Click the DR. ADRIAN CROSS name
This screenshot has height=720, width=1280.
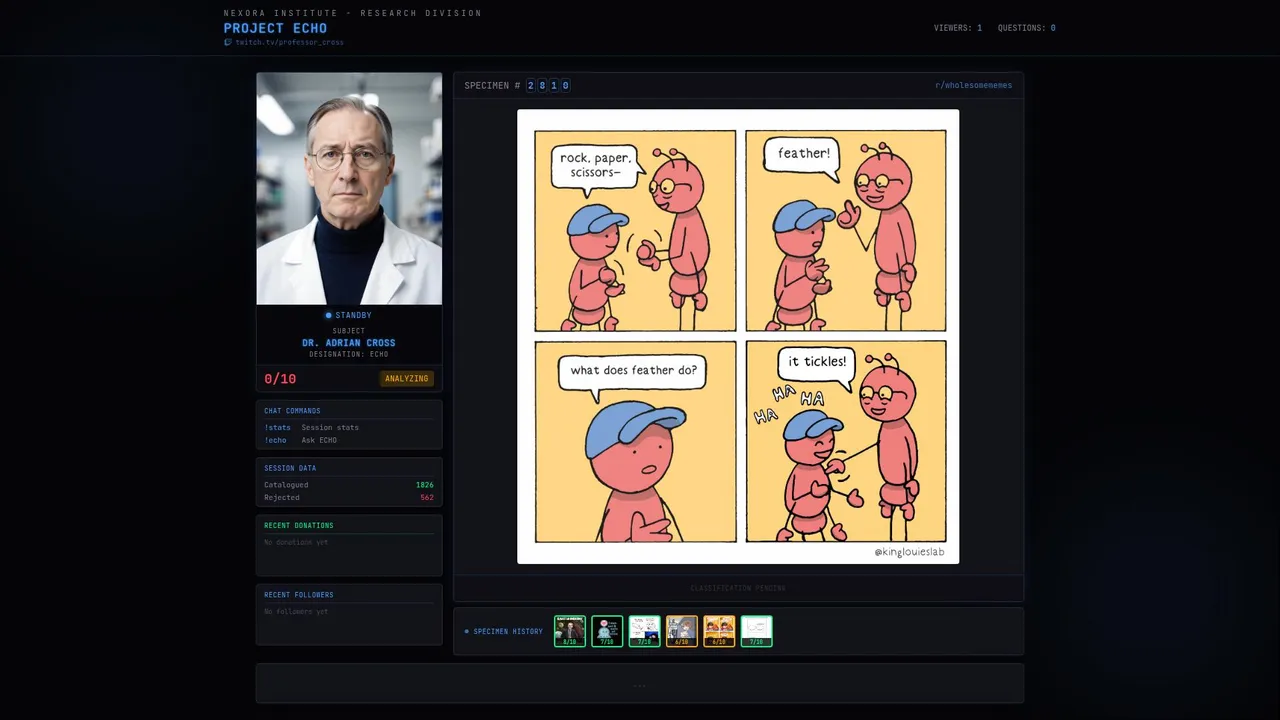click(349, 343)
